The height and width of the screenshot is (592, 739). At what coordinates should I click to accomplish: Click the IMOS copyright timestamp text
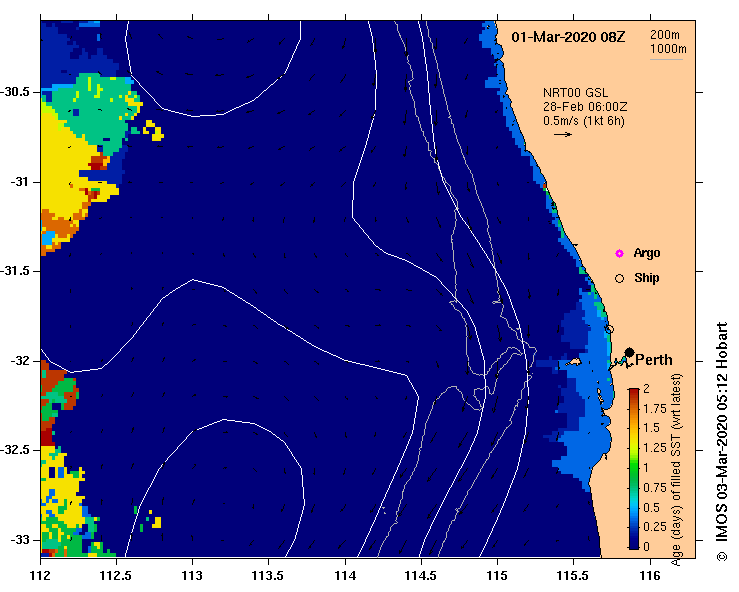click(721, 441)
